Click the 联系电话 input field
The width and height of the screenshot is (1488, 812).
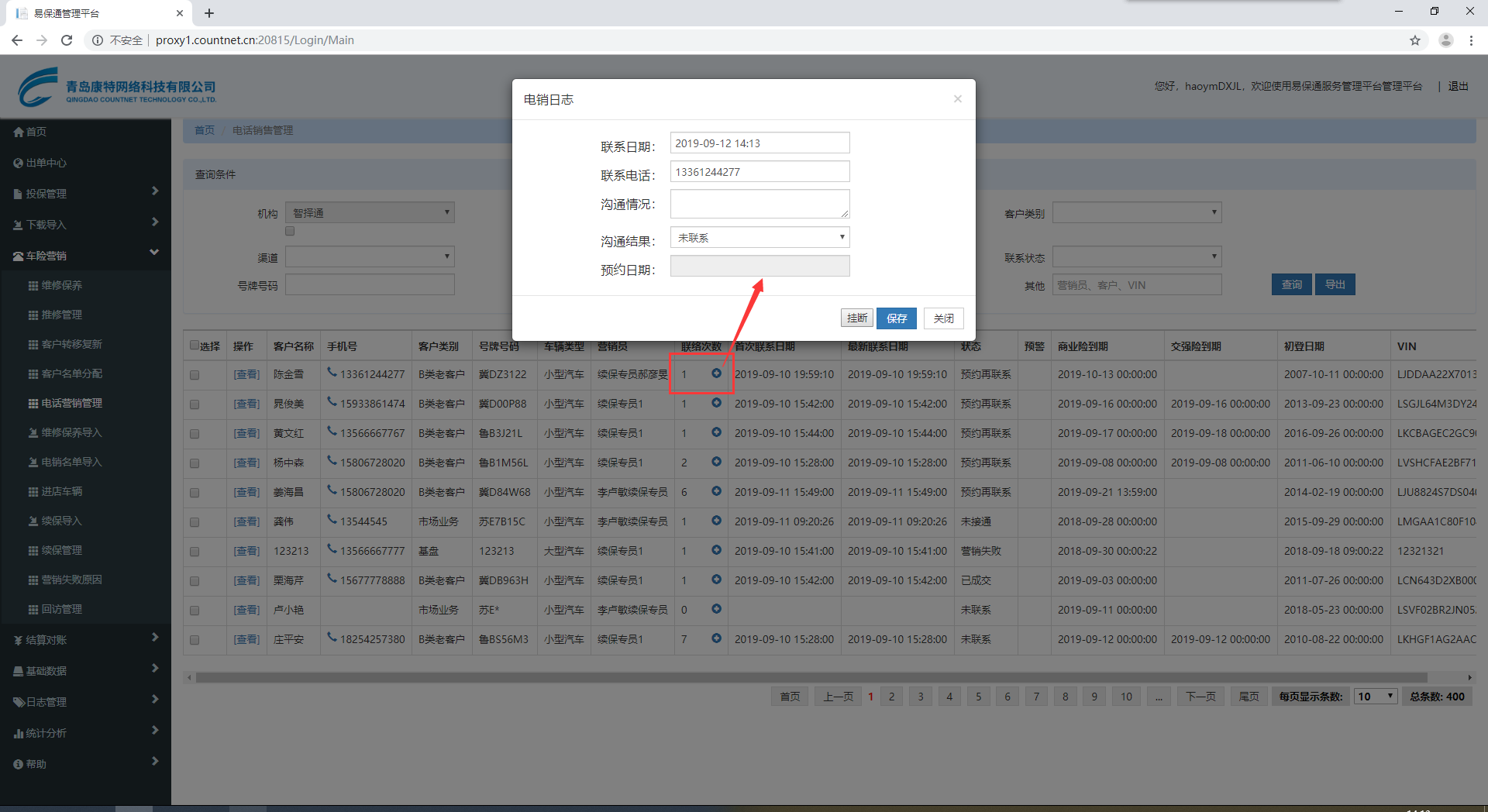pos(759,171)
